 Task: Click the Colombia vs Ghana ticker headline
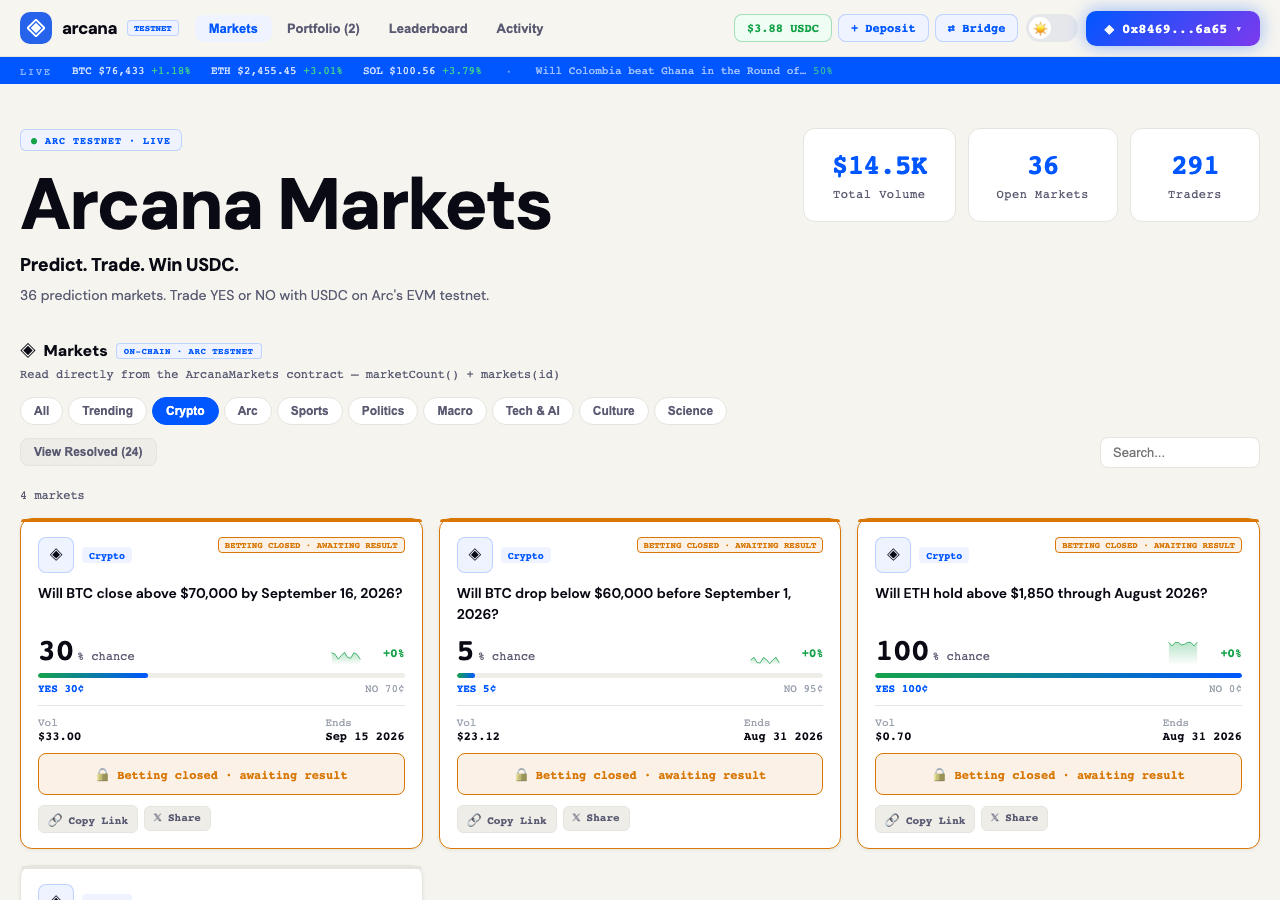(683, 71)
